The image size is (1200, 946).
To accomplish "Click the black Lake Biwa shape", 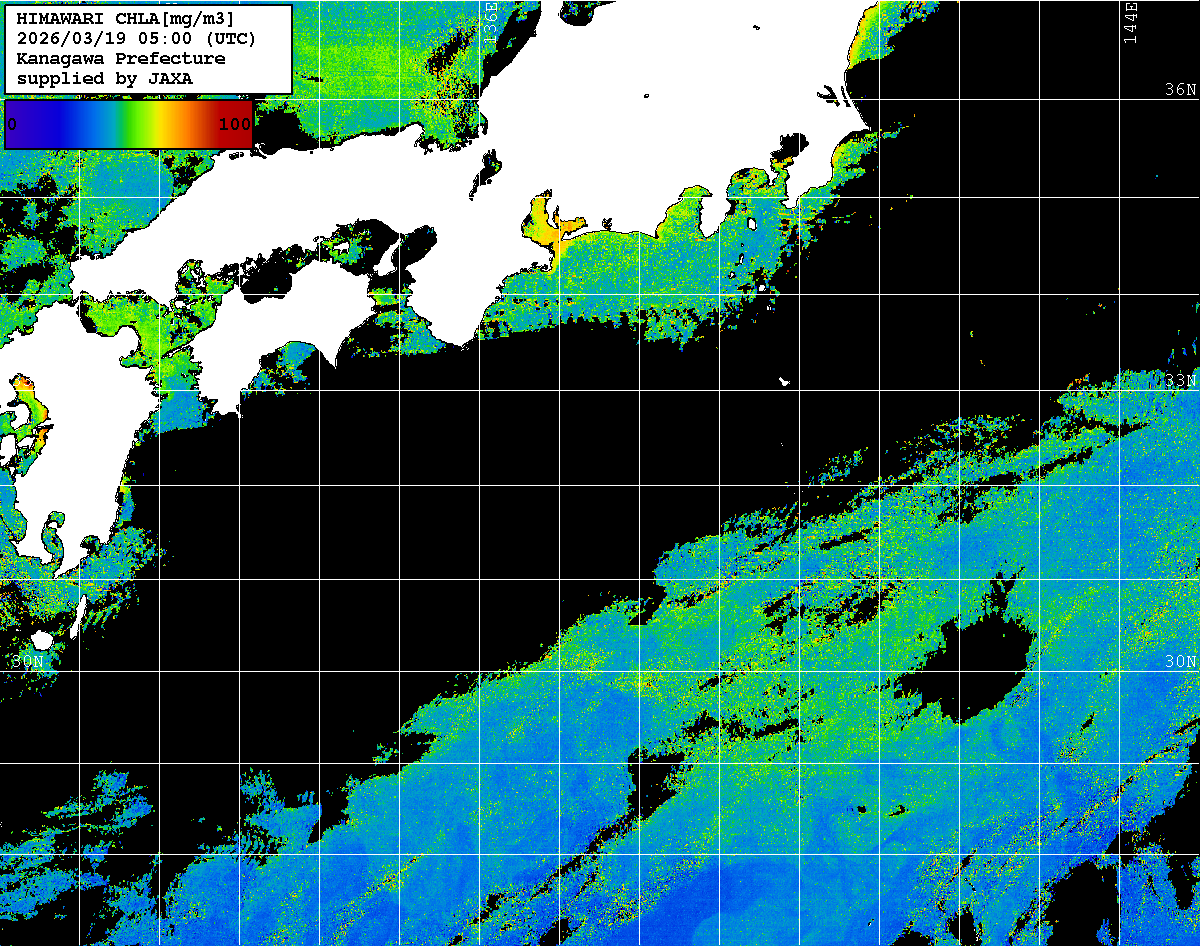I will pyautogui.click(x=487, y=172).
